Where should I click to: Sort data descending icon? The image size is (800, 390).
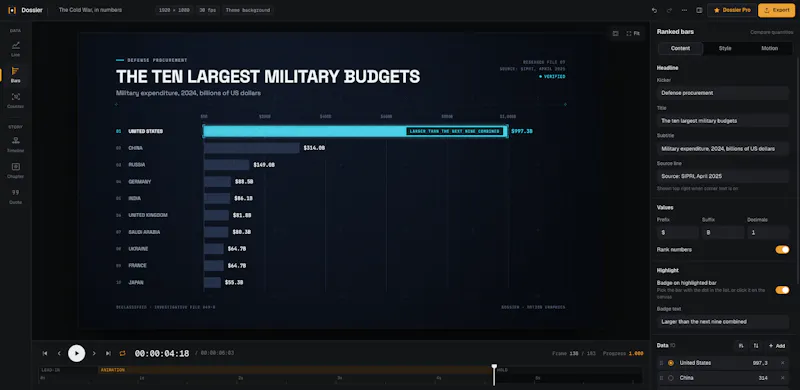click(x=741, y=346)
